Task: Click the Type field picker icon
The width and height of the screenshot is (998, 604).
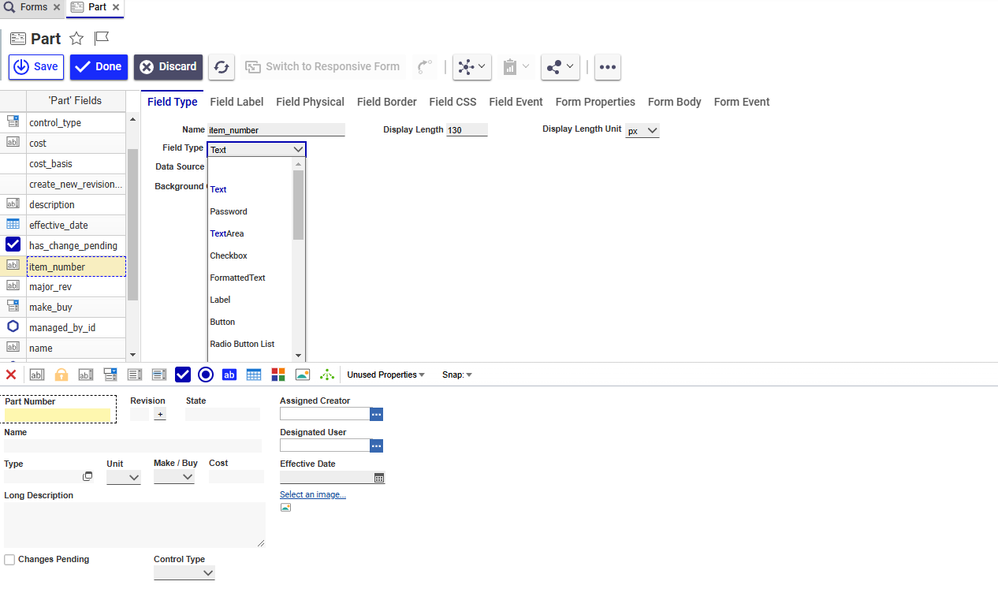Action: point(87,476)
